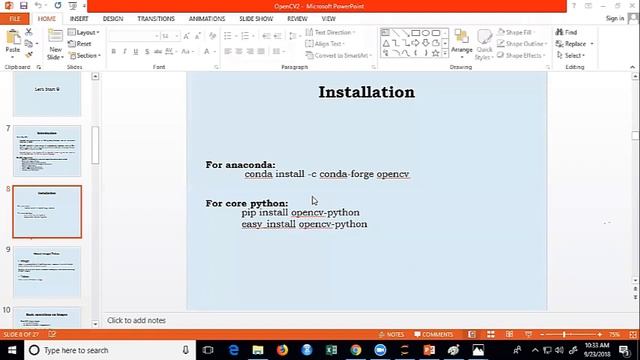This screenshot has height=360, width=640.
Task: Switch to the TRANSITIONS tab
Action: coord(156,19)
